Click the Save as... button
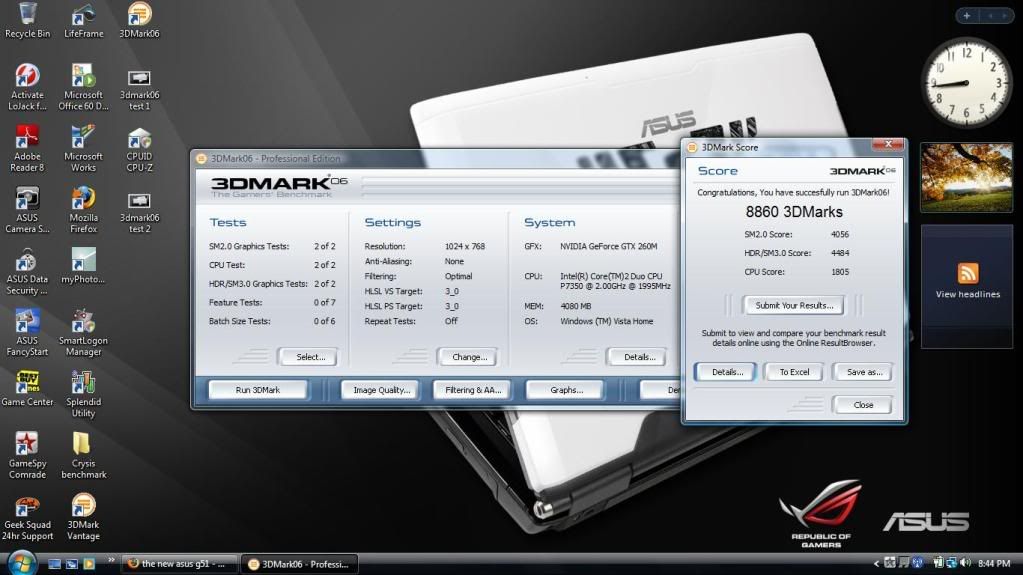The width and height of the screenshot is (1023, 575). pyautogui.click(x=863, y=372)
